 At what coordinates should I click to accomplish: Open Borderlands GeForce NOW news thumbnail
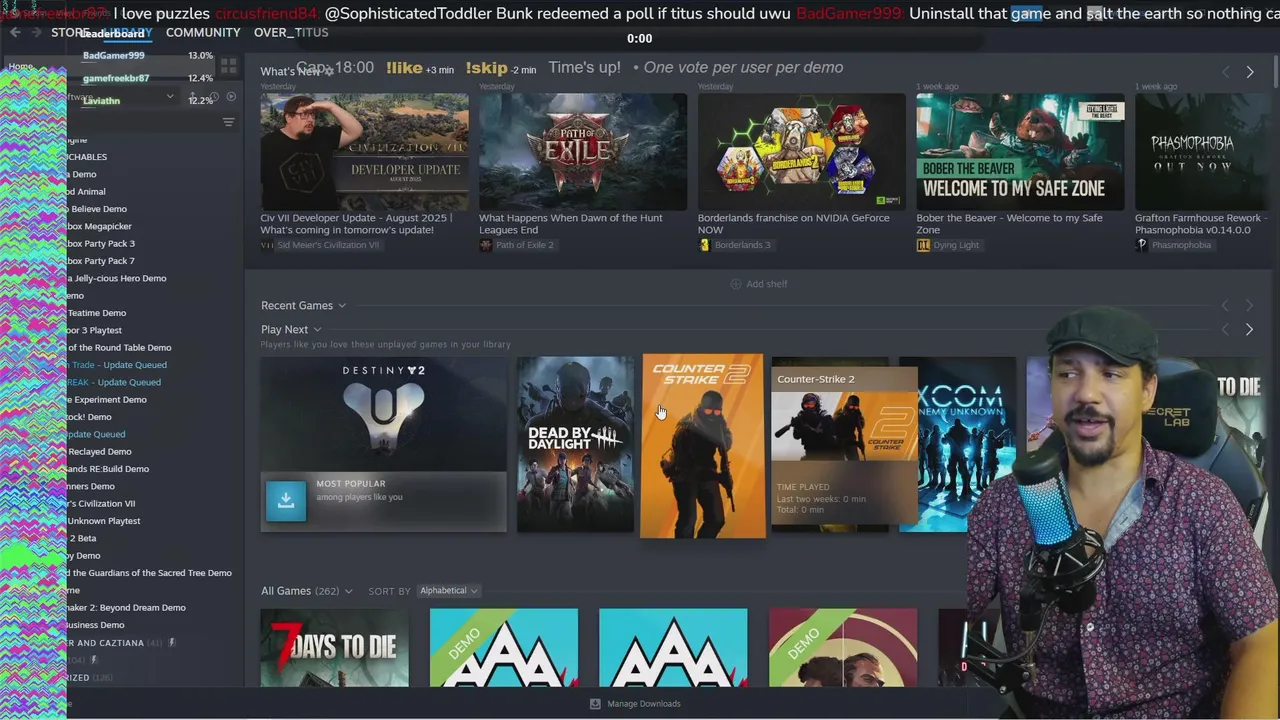[x=802, y=152]
